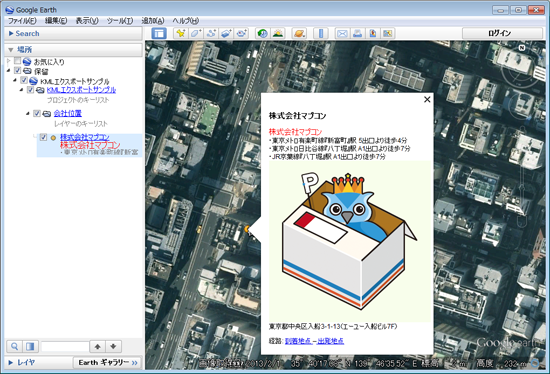Click the folder icon next to 保留
The width and height of the screenshot is (550, 374).
click(x=27, y=71)
